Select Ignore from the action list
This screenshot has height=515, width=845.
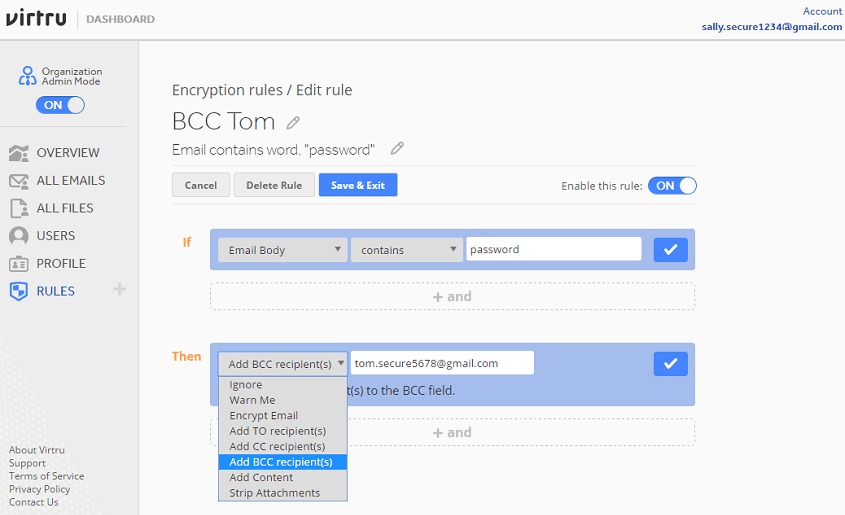[x=282, y=385]
